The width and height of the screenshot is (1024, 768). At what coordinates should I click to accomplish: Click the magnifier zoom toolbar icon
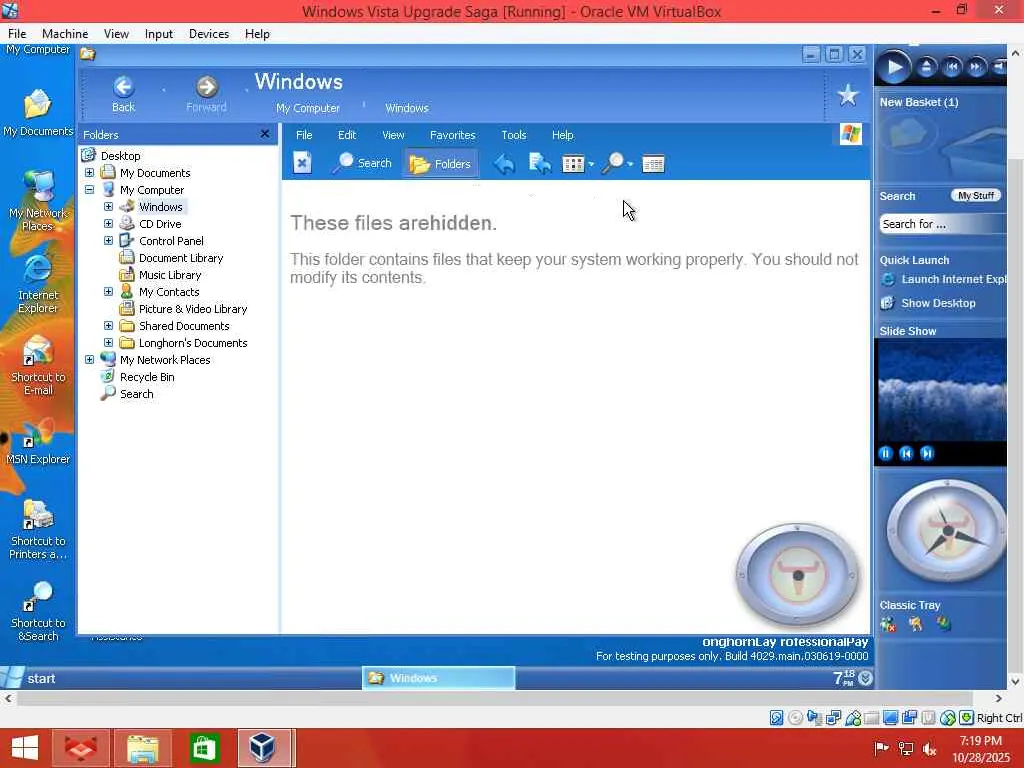click(613, 163)
